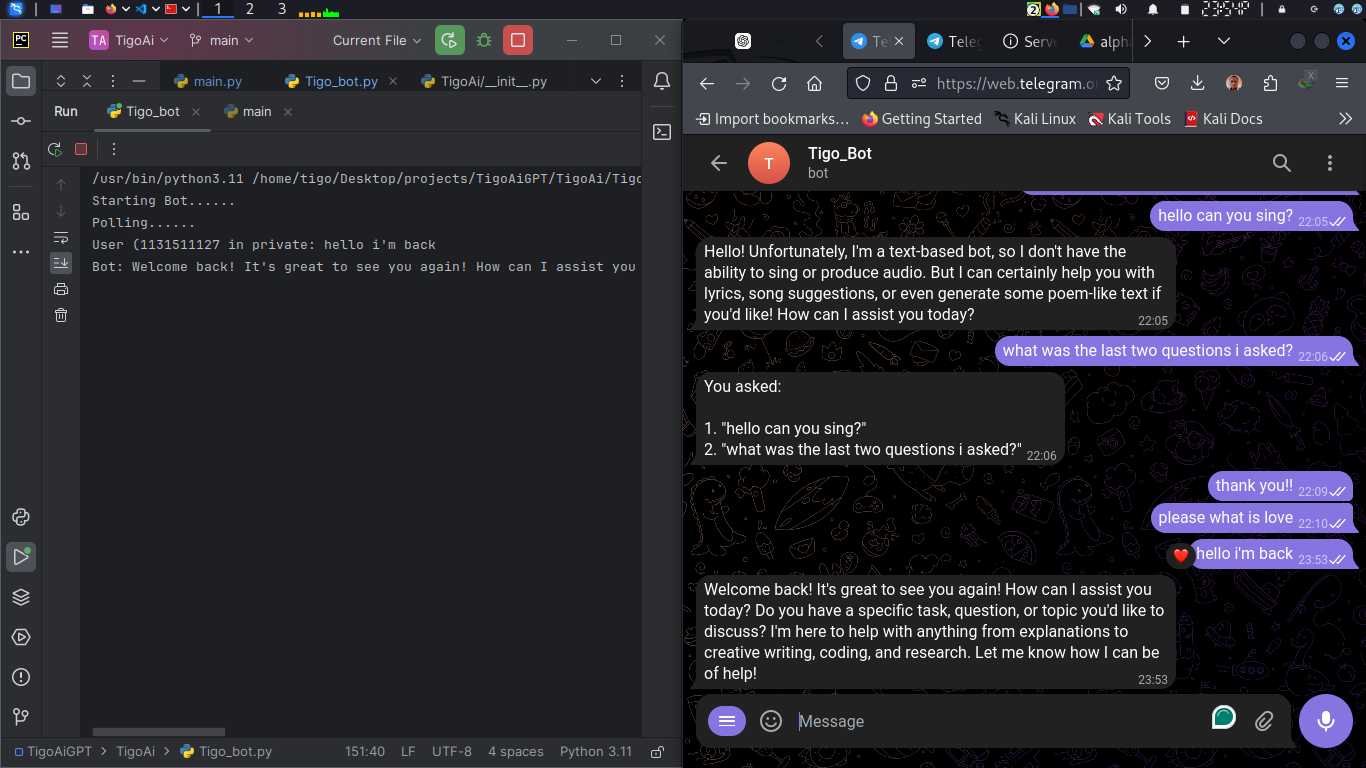Open PyCharm notifications bell
The height and width of the screenshot is (768, 1366).
point(662,81)
